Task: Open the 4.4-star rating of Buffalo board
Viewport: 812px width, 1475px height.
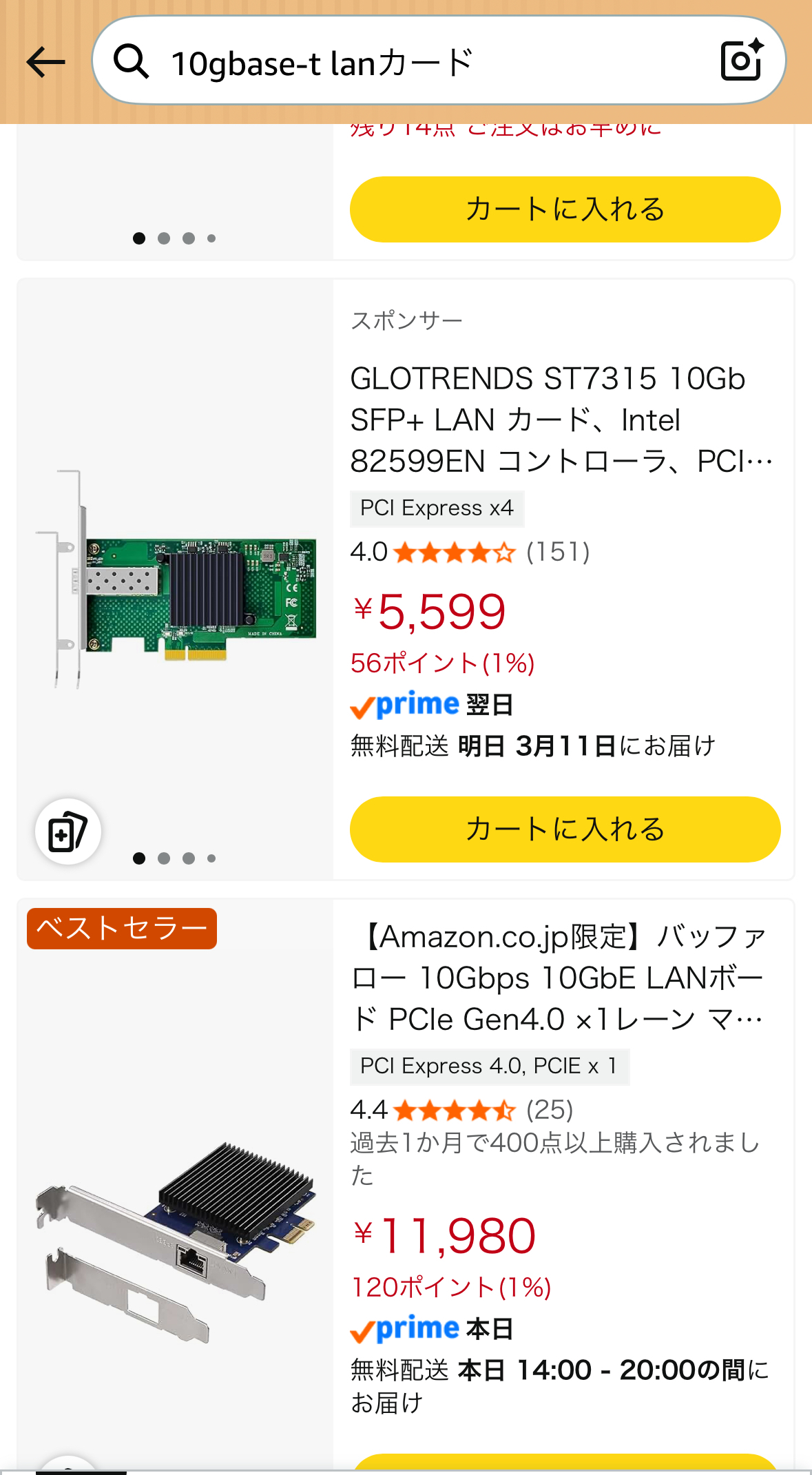Action: point(455,1111)
